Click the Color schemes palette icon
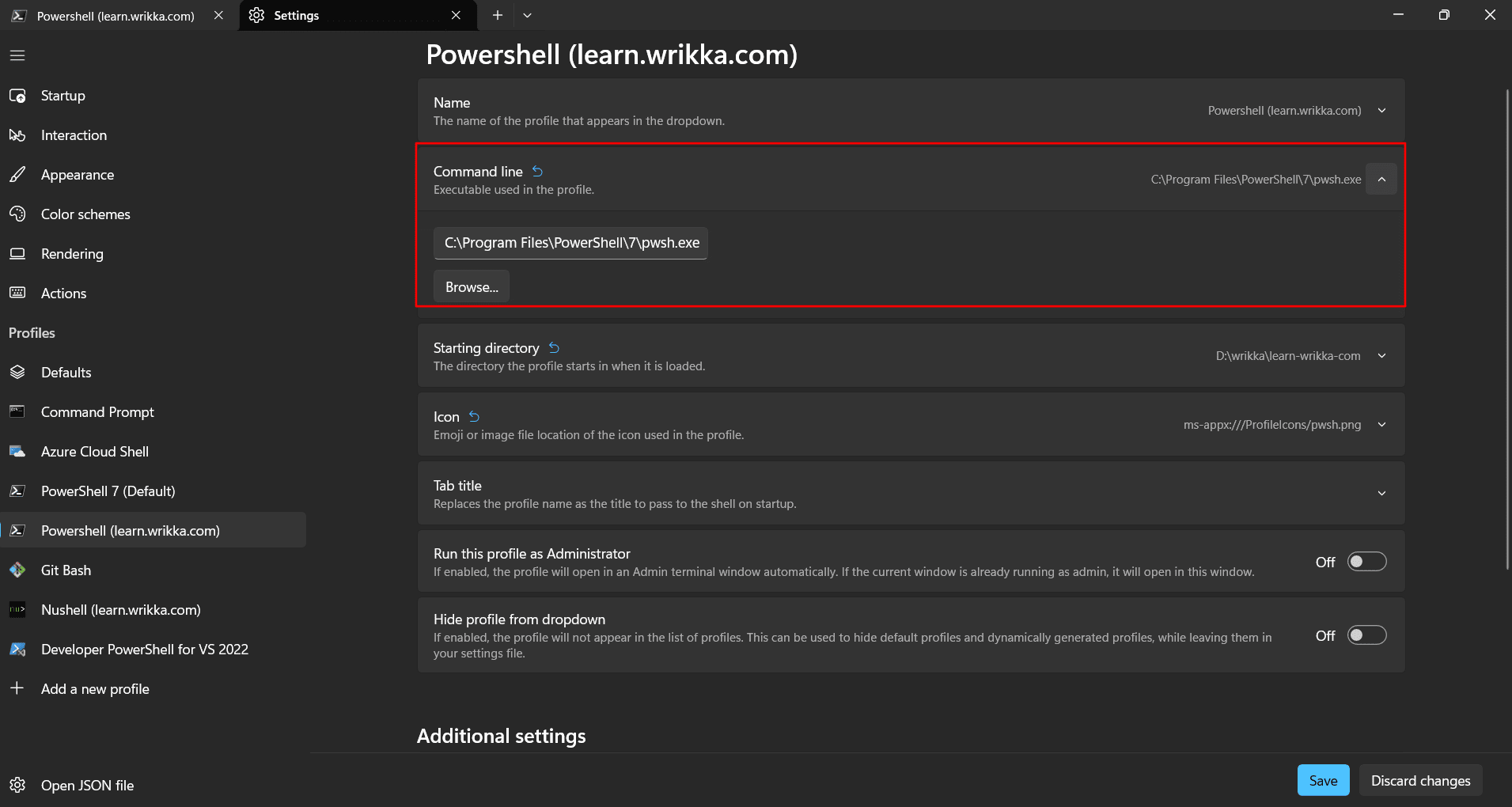Image resolution: width=1512 pixels, height=807 pixels. point(17,214)
